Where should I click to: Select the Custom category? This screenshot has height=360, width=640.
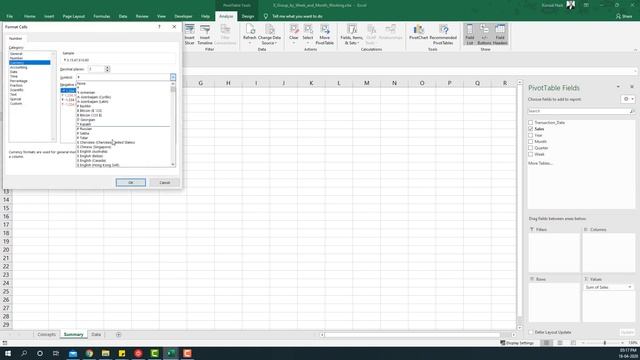30,104
